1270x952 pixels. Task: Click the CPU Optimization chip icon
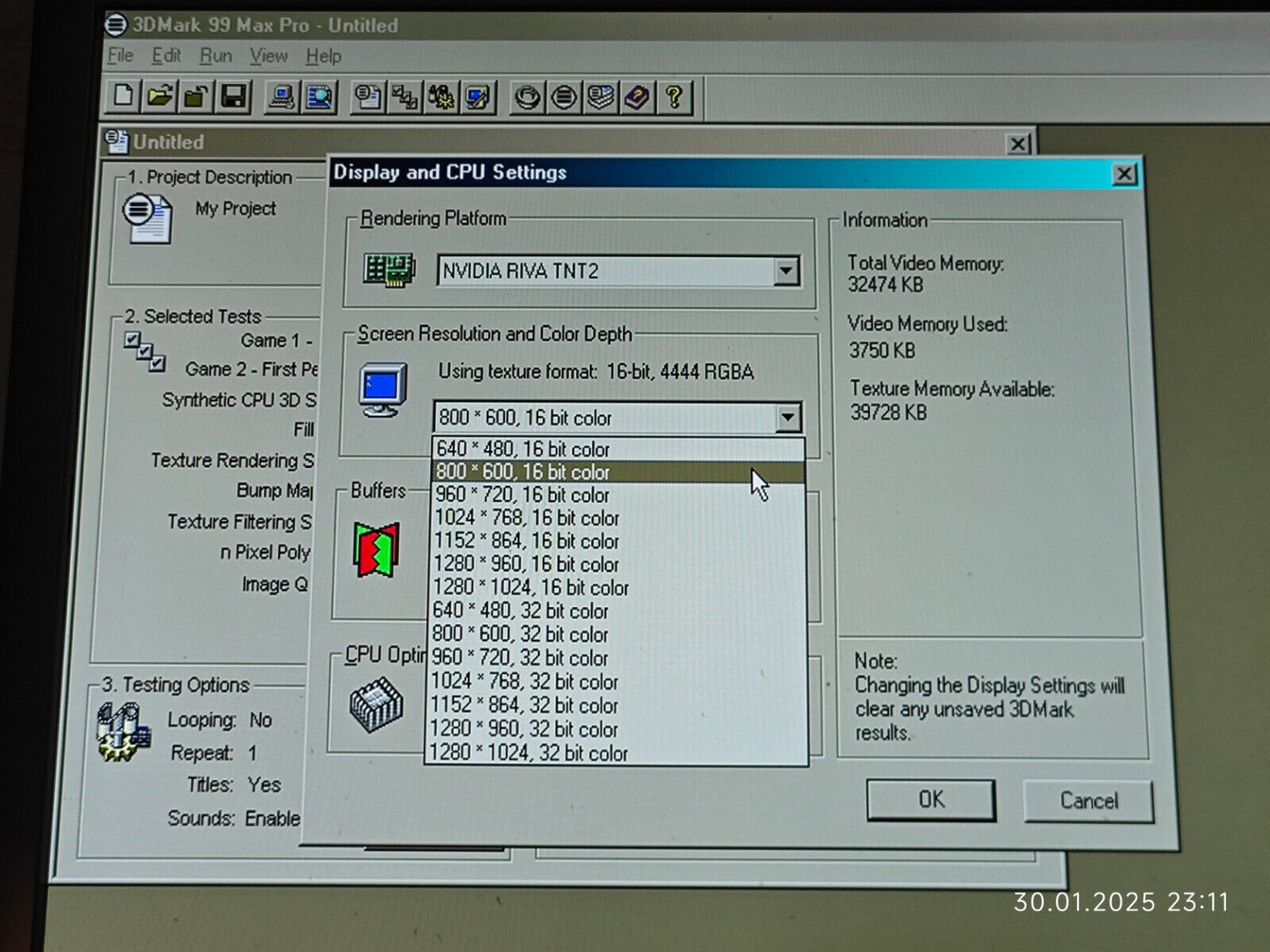tap(376, 704)
